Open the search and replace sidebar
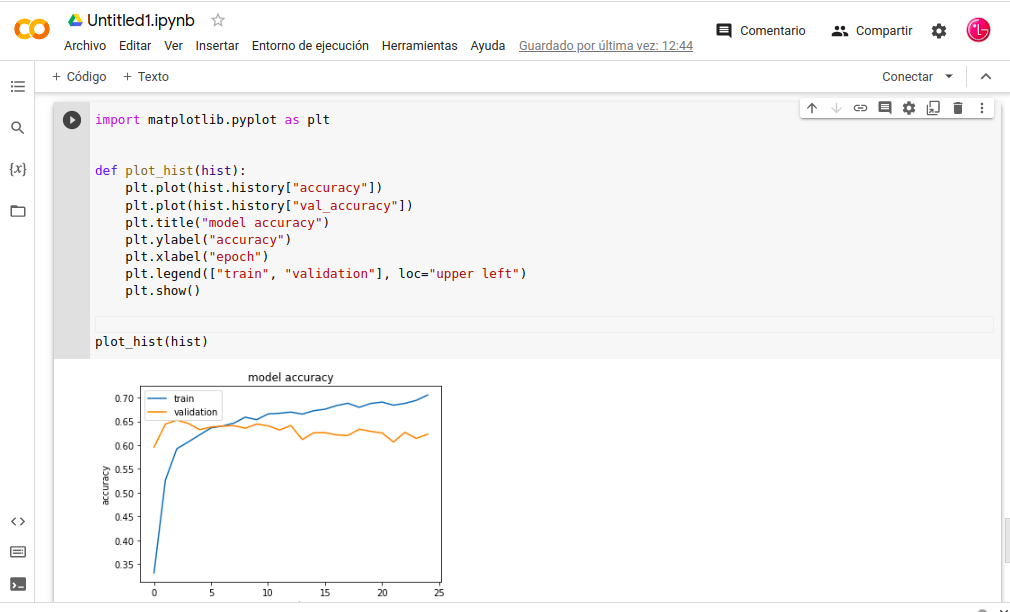 coord(17,128)
